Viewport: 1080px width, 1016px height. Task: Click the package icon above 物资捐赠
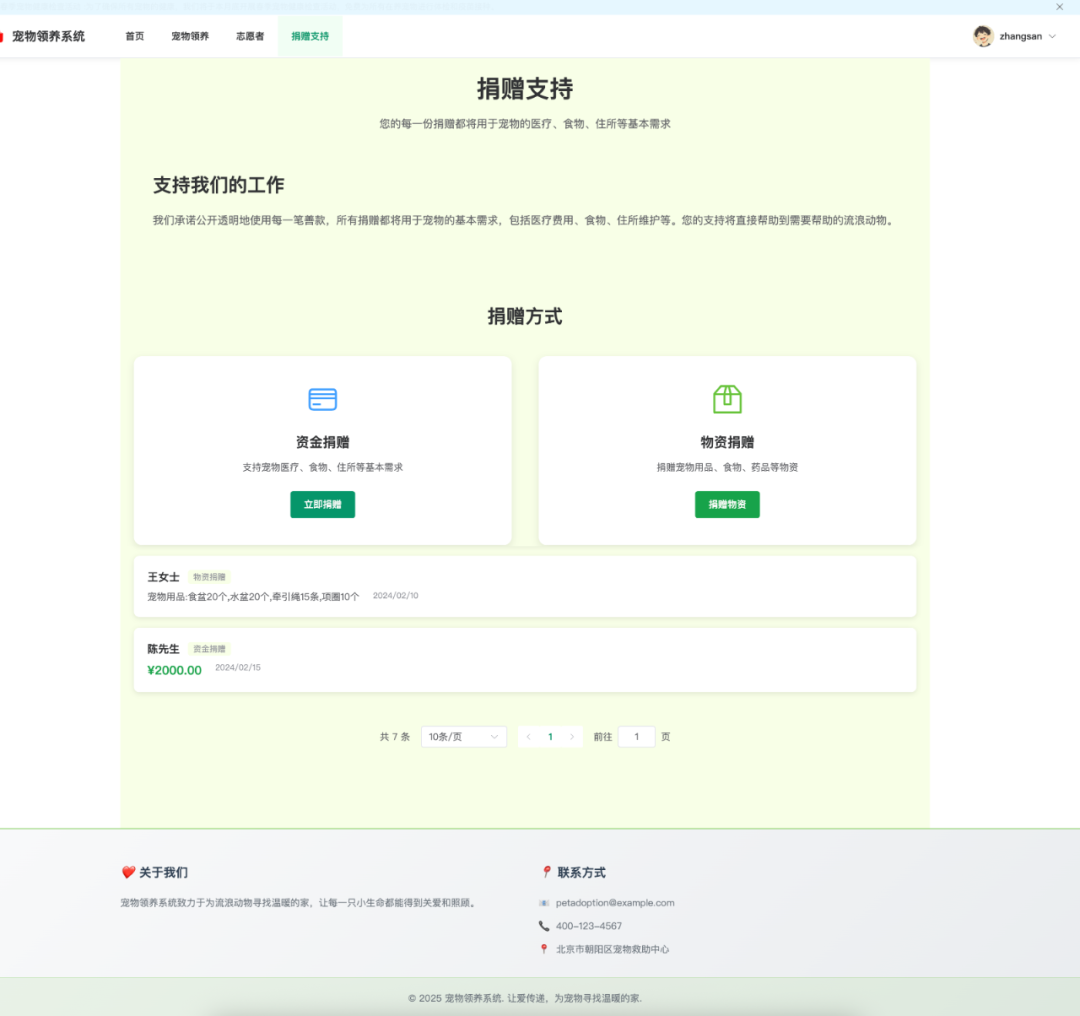point(727,398)
